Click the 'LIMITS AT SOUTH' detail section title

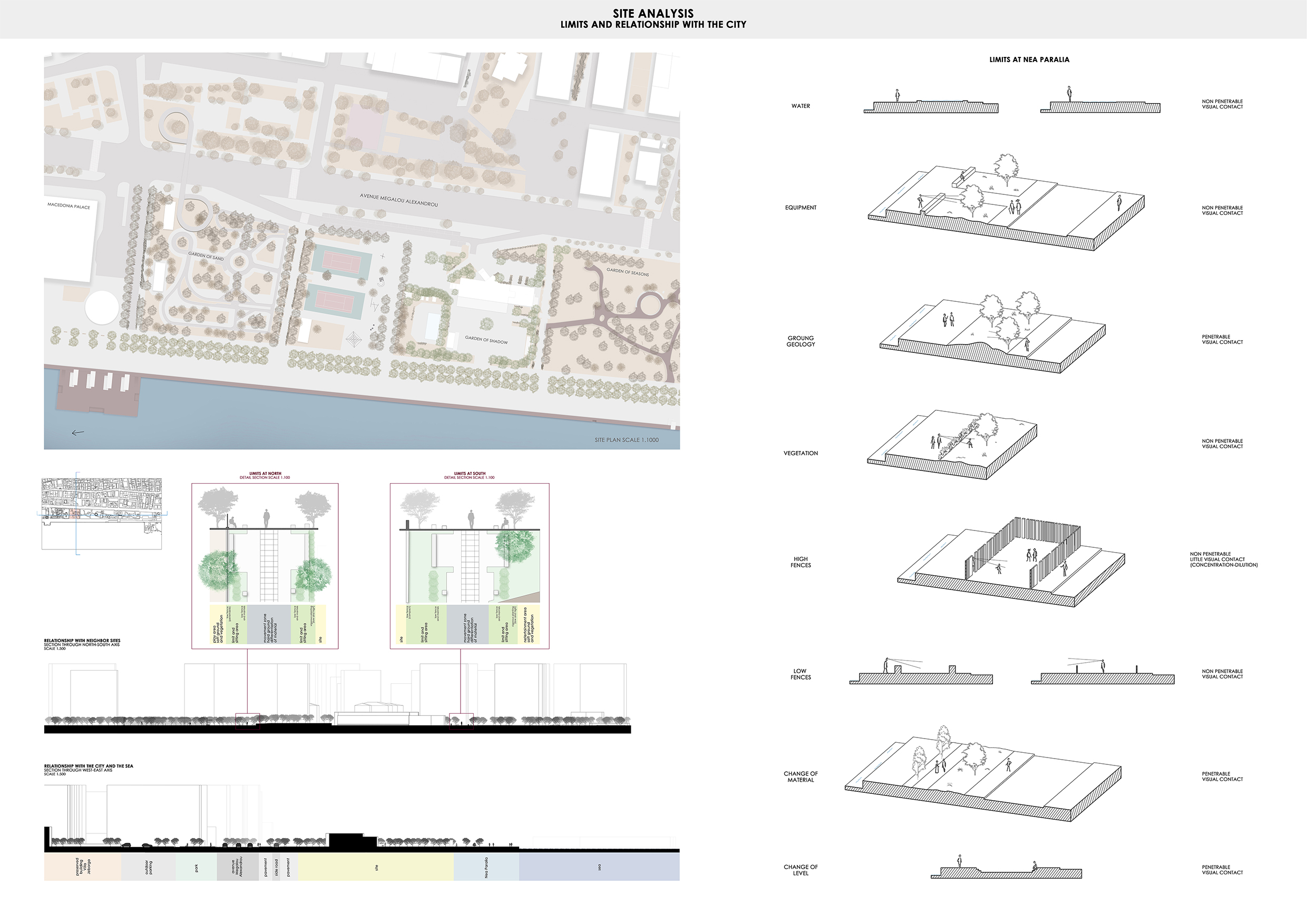(470, 474)
